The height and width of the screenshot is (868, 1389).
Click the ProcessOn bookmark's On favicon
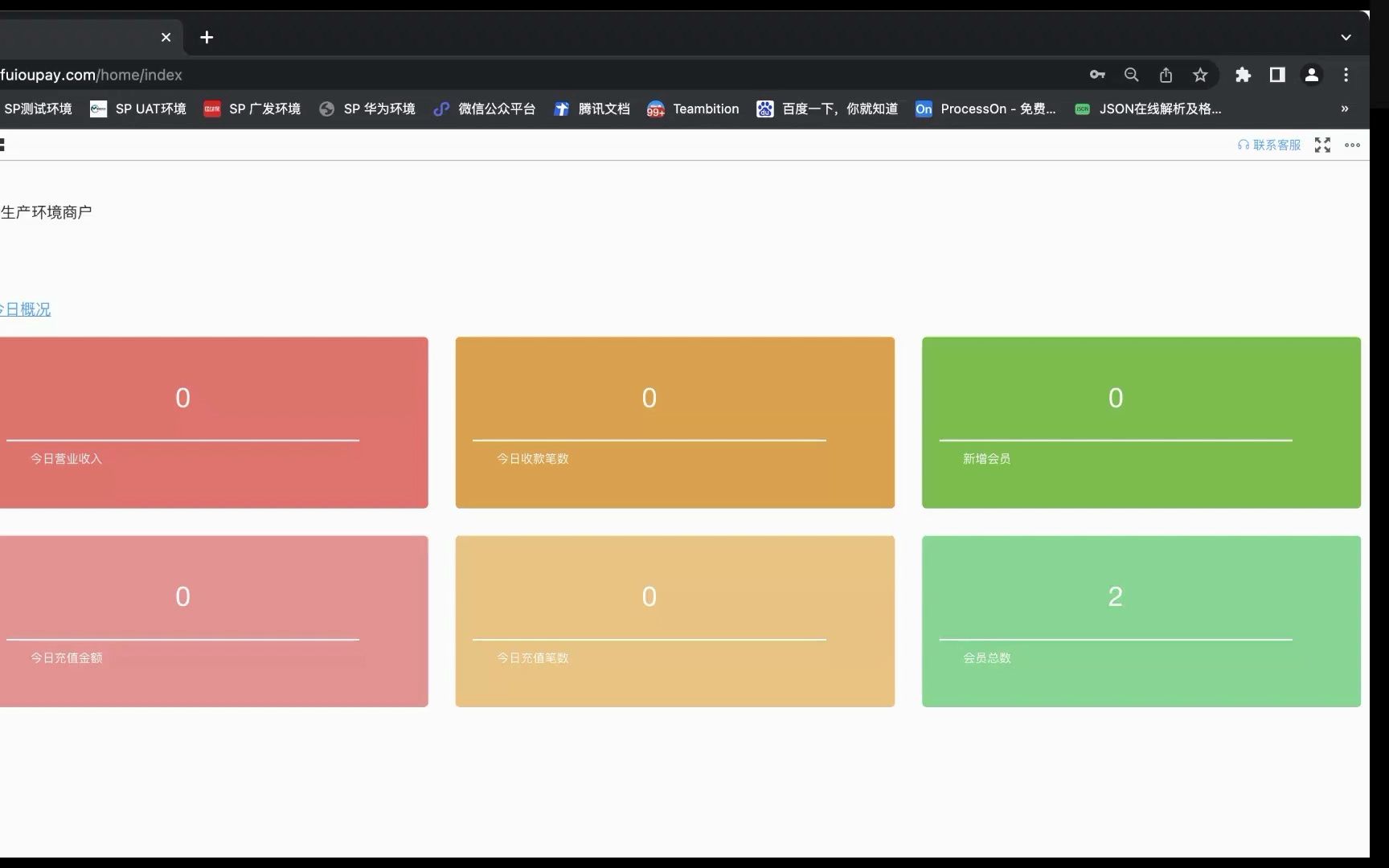(x=924, y=108)
